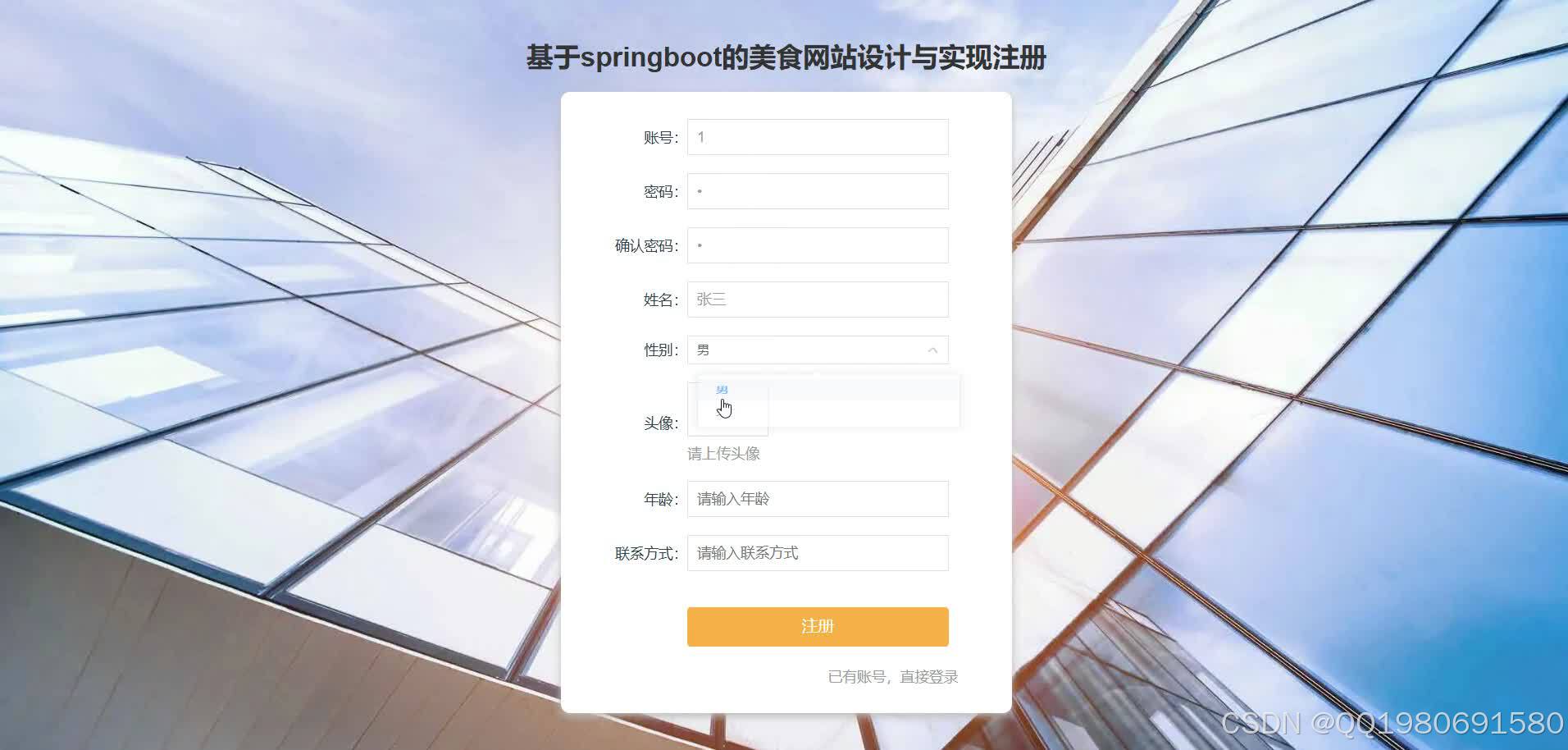Viewport: 1568px width, 750px height.
Task: Click the 注册 button to submit the form
Action: (816, 625)
